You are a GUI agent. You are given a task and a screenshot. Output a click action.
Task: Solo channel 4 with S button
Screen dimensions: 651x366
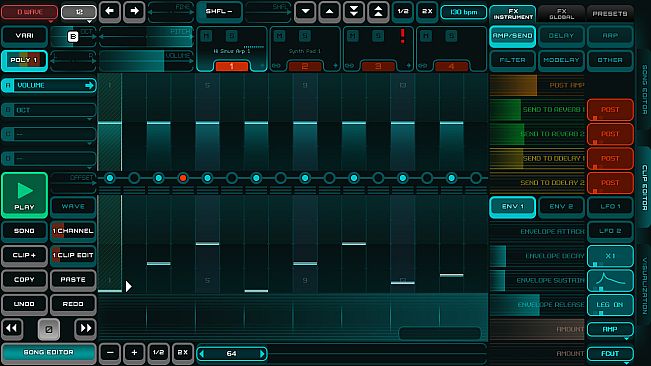pyautogui.click(x=451, y=36)
